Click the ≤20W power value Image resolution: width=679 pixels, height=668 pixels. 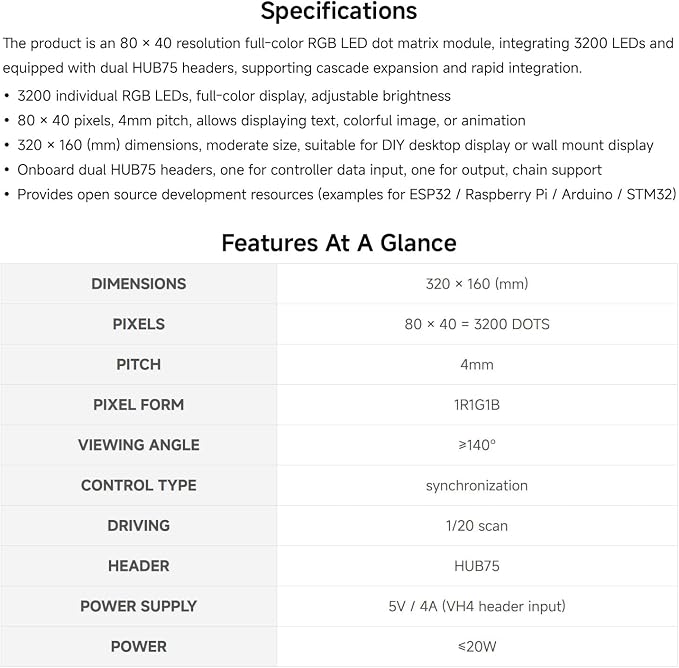477,646
